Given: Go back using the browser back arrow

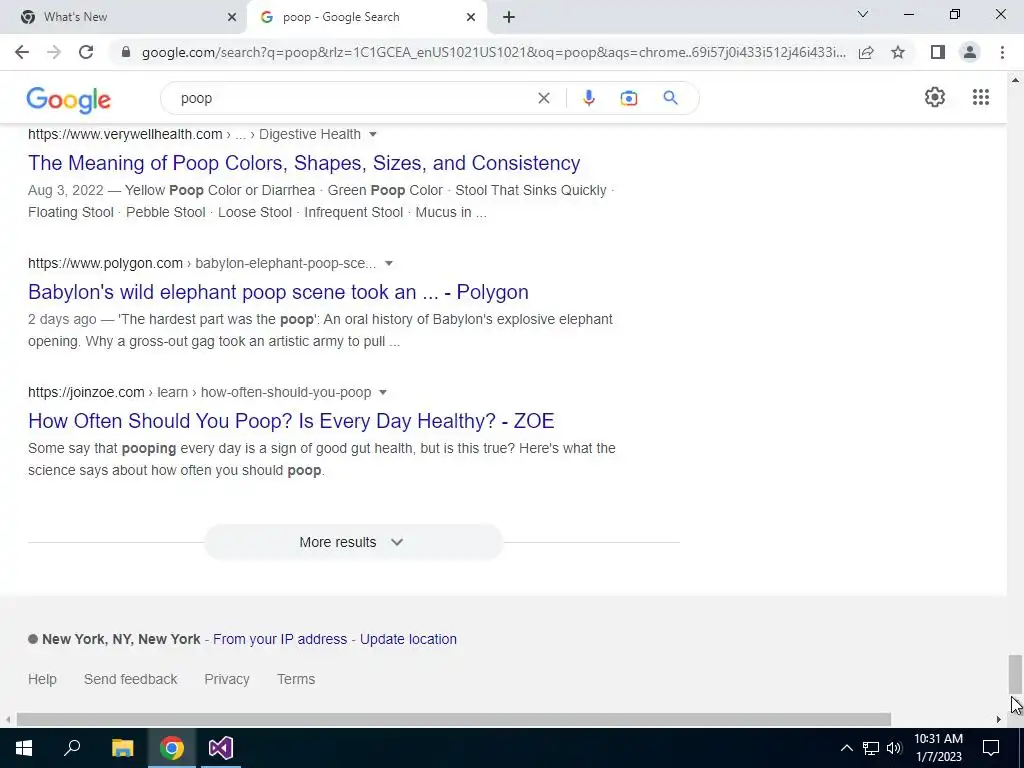Looking at the screenshot, I should pos(22,52).
